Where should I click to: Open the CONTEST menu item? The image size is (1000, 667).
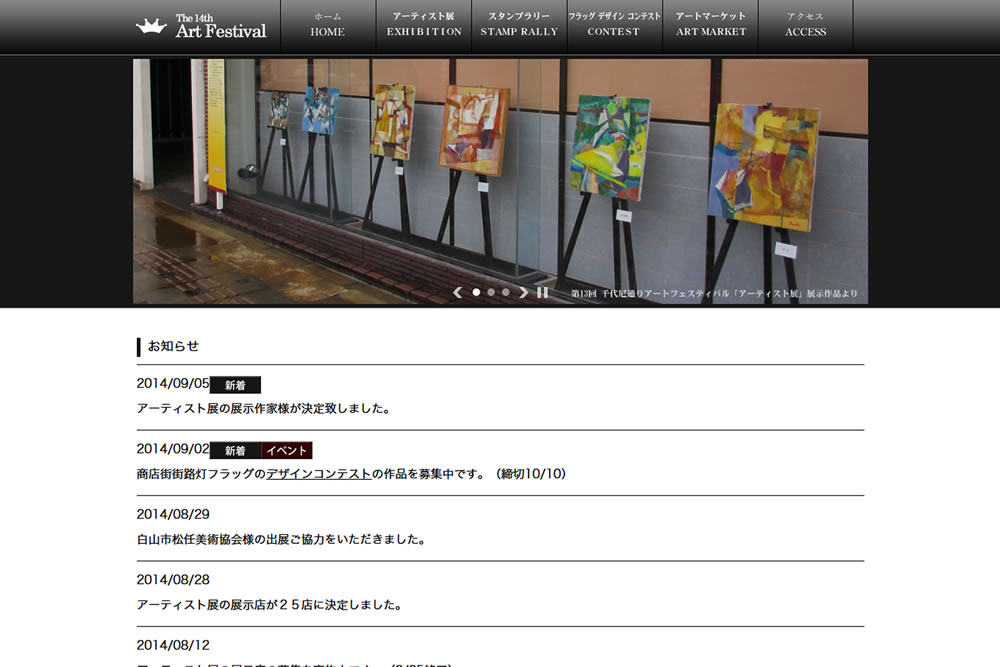point(614,26)
